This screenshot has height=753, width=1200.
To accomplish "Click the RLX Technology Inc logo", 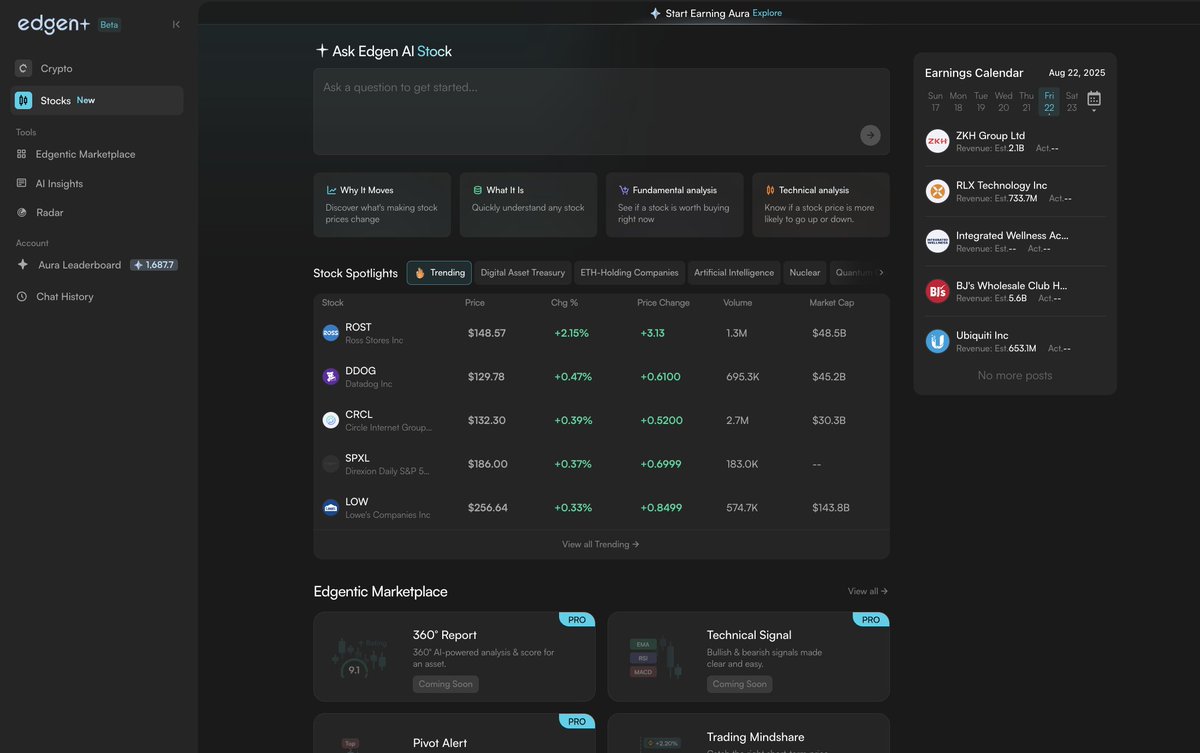I will [937, 191].
